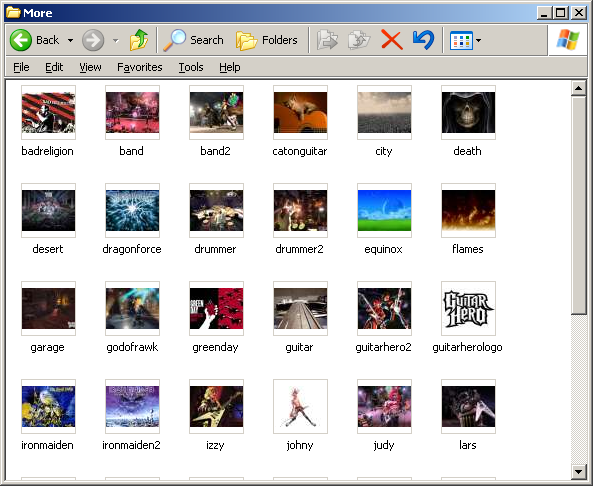Open the Favorites menu
This screenshot has width=593, height=486.
pyautogui.click(x=140, y=67)
